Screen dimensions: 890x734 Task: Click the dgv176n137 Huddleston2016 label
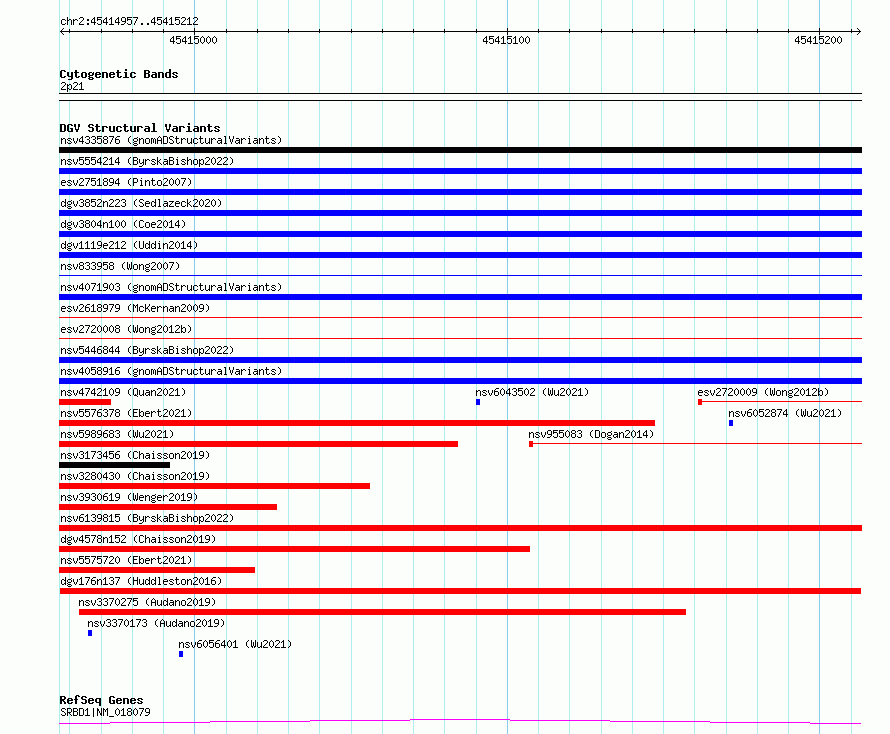point(141,581)
